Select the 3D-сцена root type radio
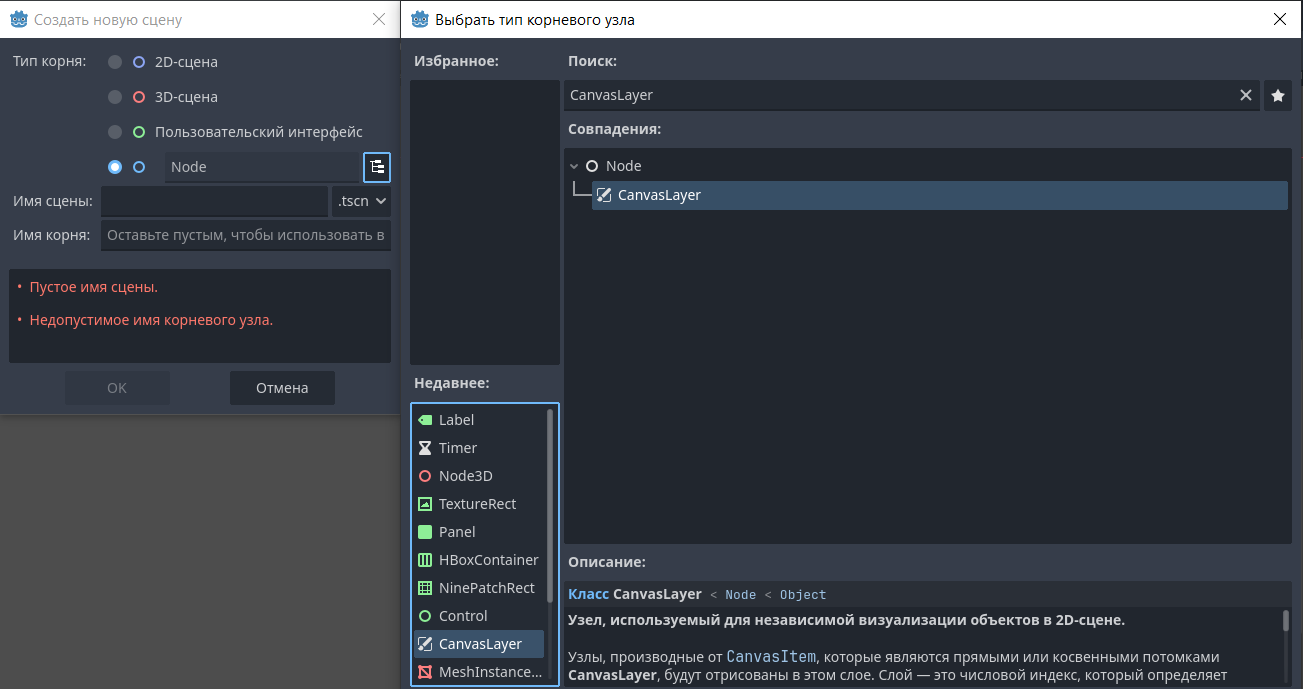1303x689 pixels. coord(115,97)
